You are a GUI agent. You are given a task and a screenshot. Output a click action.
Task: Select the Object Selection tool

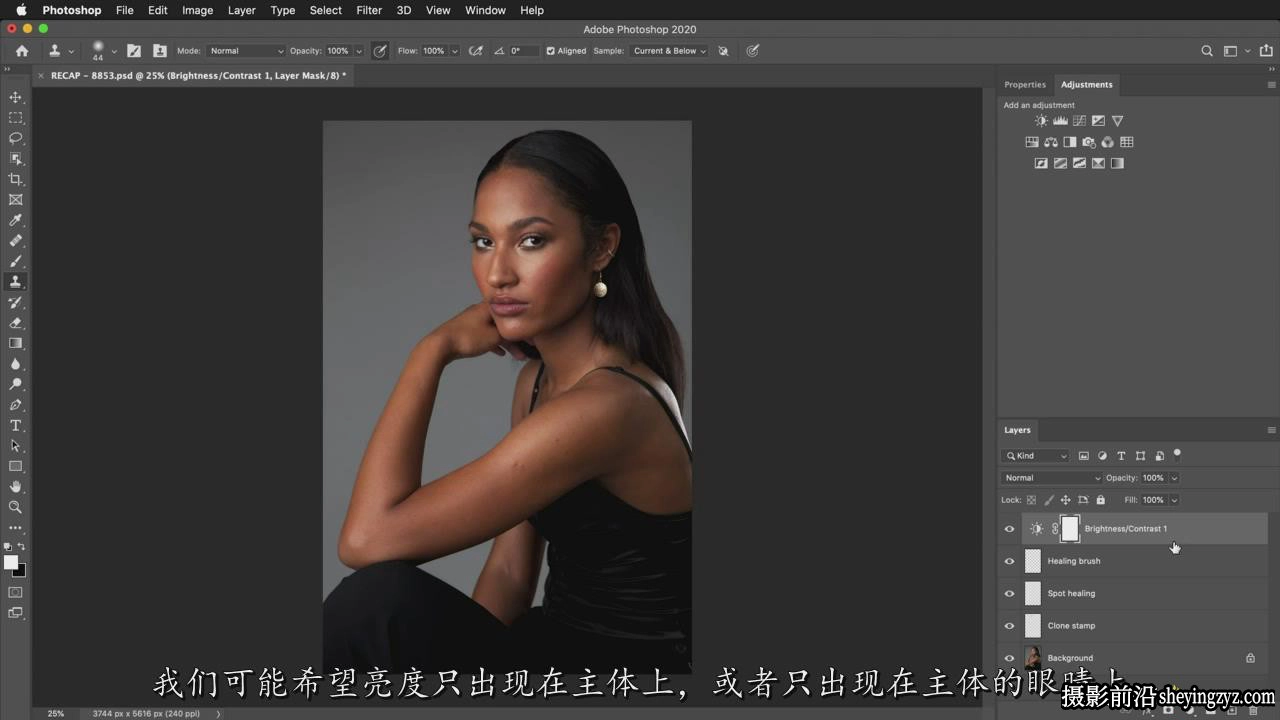pyautogui.click(x=15, y=159)
